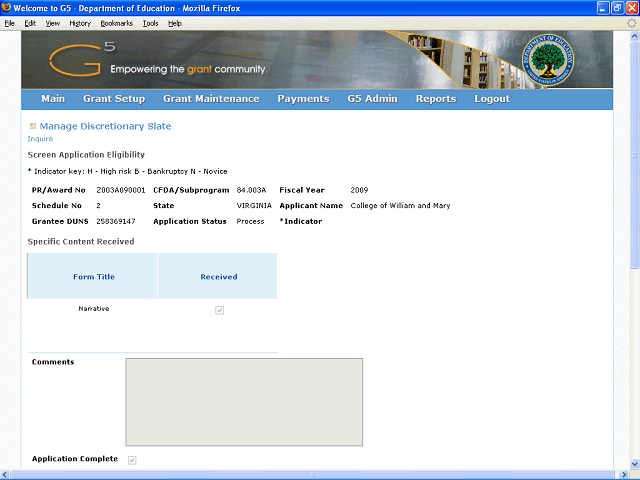Minimize the Firefox window
The height and width of the screenshot is (480, 640).
click(x=603, y=8)
